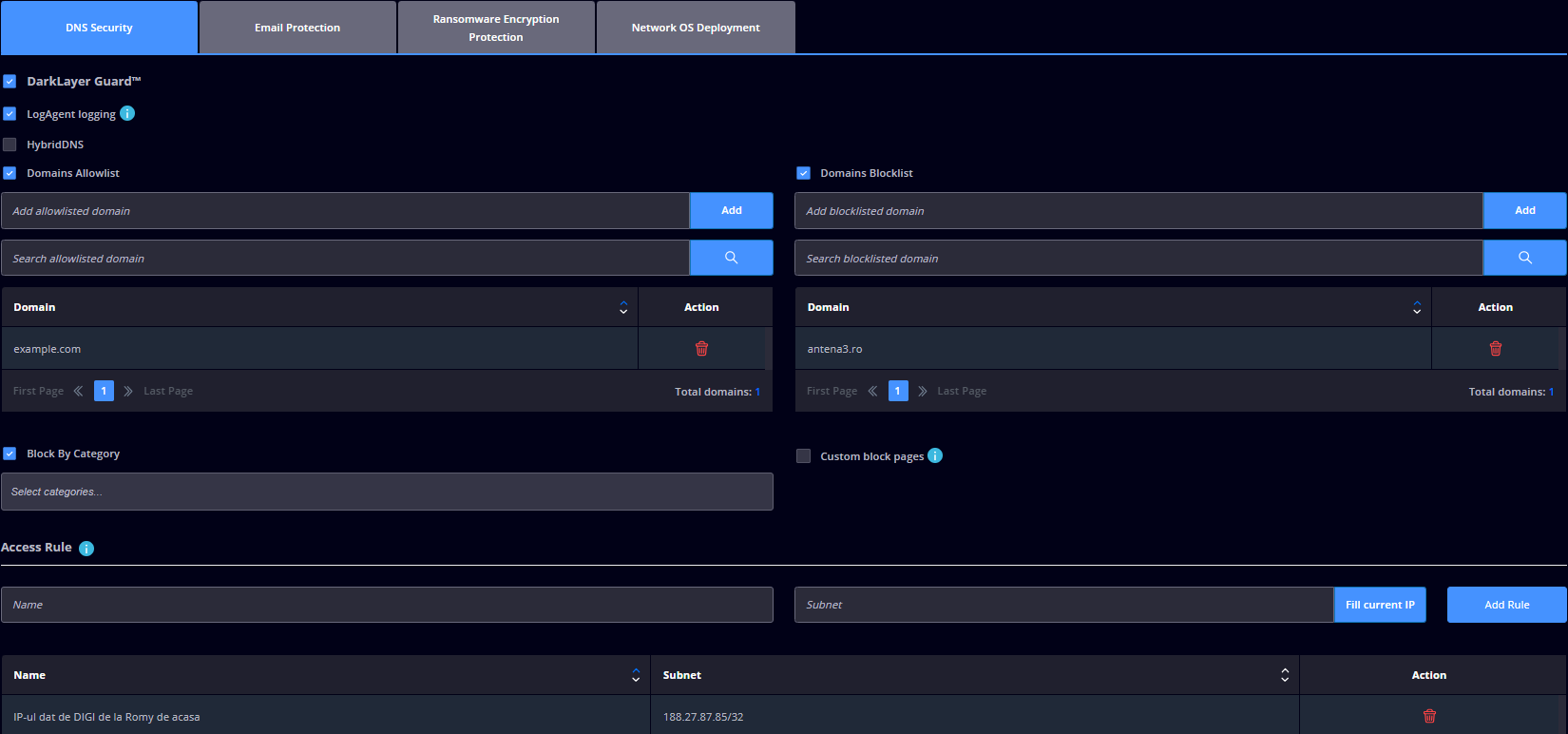The width and height of the screenshot is (1568, 734).
Task: Go to next page in blocklist pagination
Action: coord(923,391)
